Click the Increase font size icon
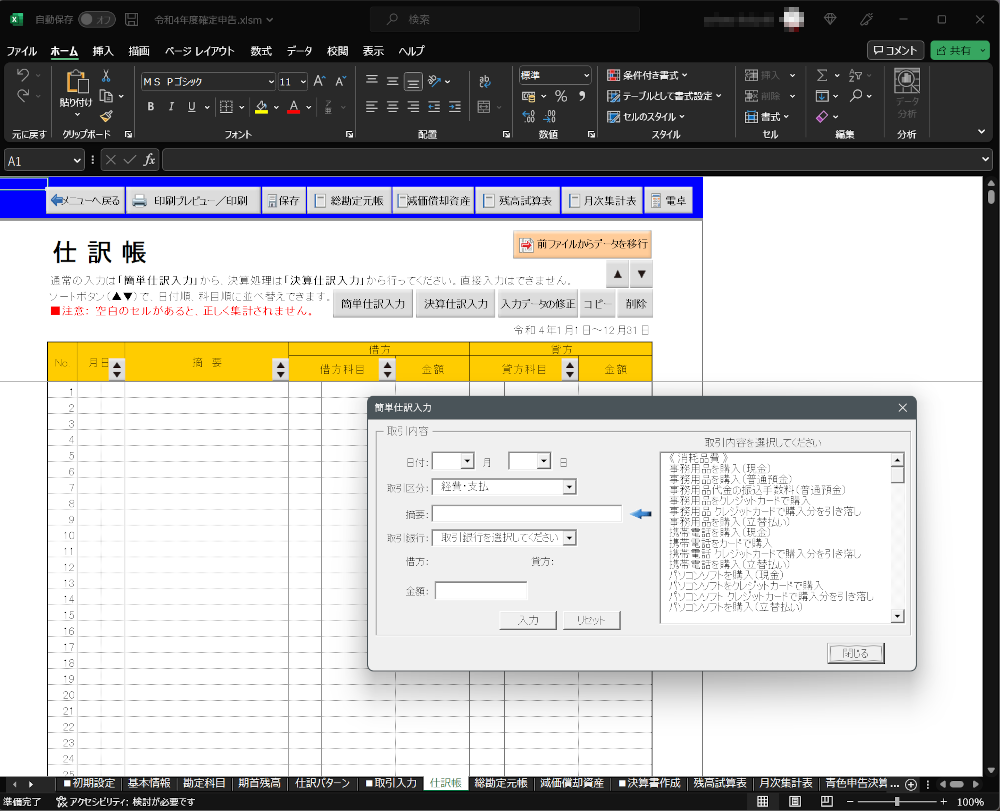Viewport: 1000px width, 811px height. click(319, 81)
